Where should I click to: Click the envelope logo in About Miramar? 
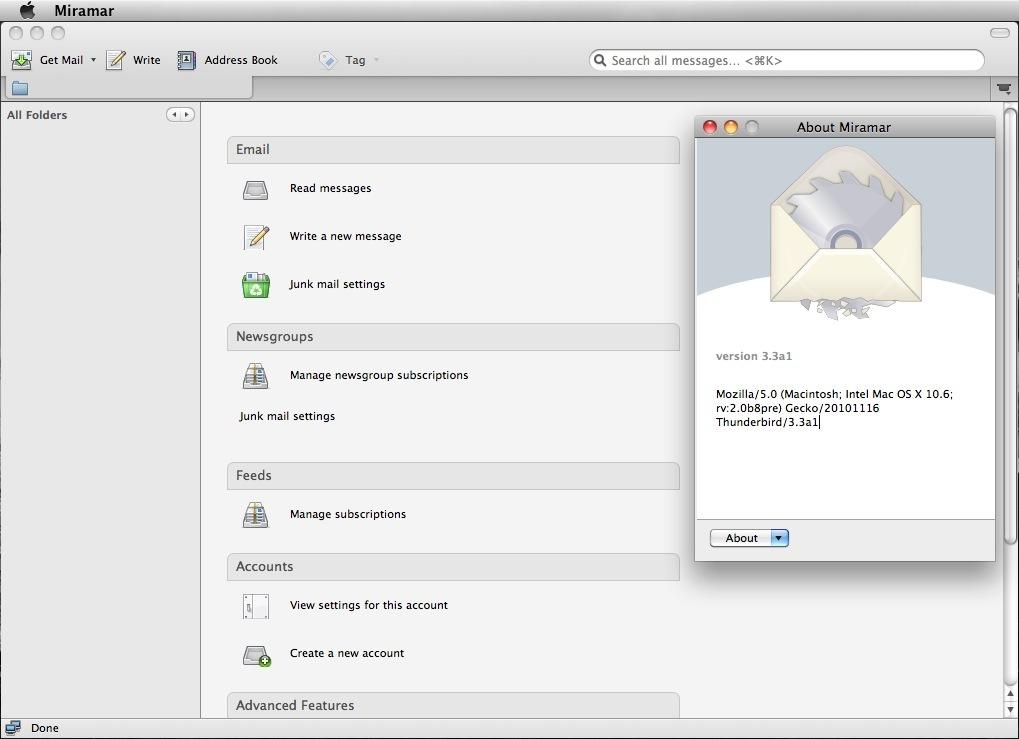[845, 233]
